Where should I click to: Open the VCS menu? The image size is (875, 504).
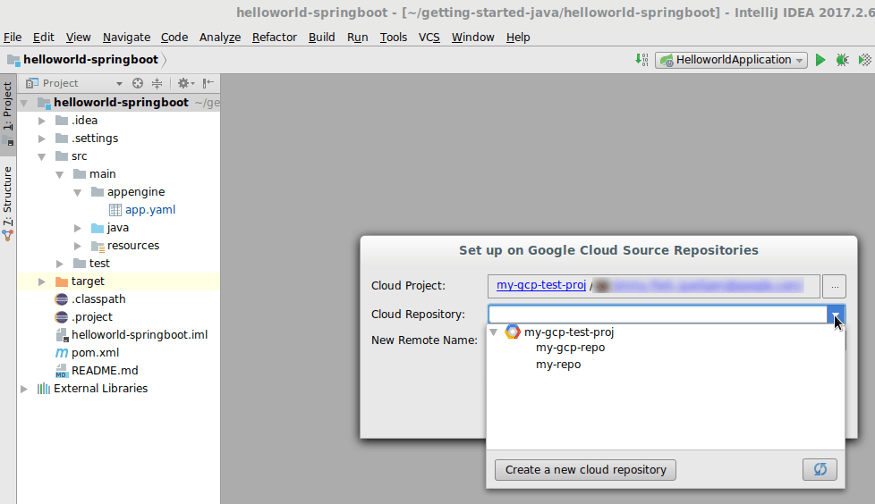click(x=429, y=37)
